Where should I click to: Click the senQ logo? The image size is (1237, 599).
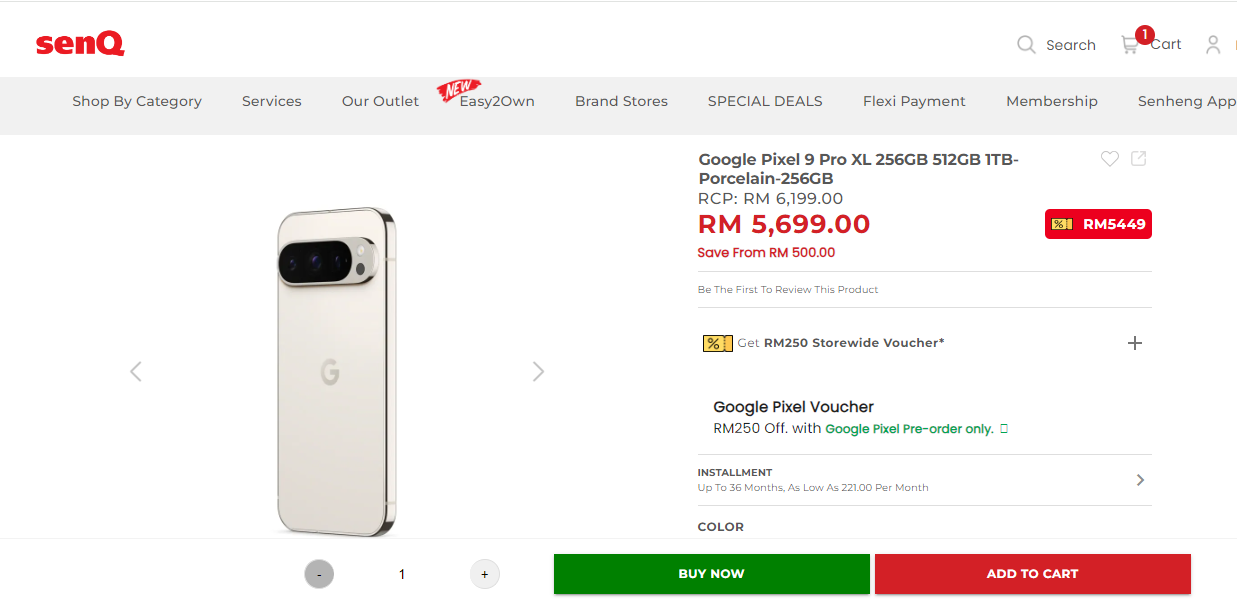click(80, 44)
